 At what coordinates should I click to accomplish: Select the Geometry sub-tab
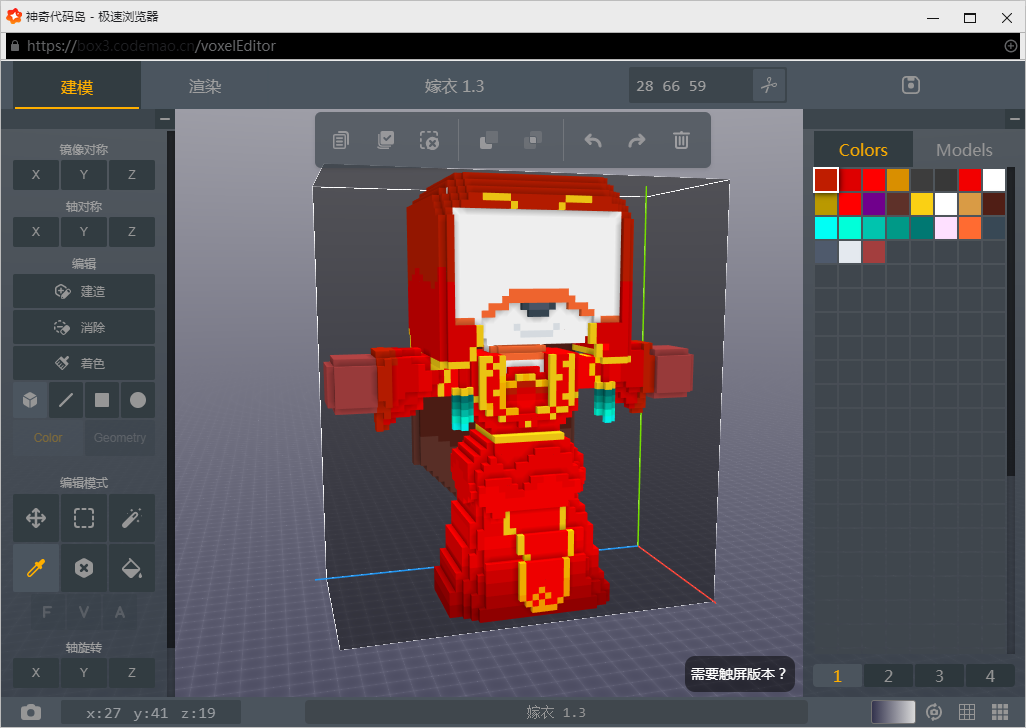120,438
